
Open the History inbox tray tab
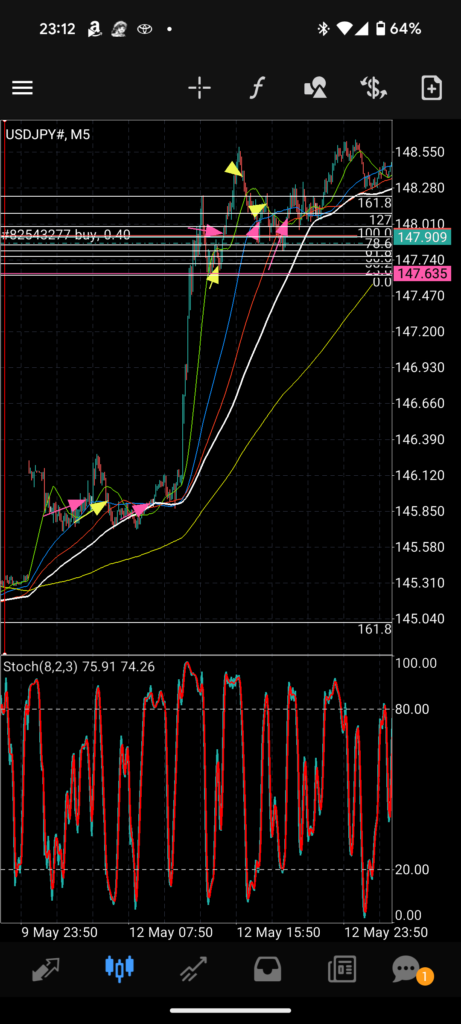(x=267, y=968)
